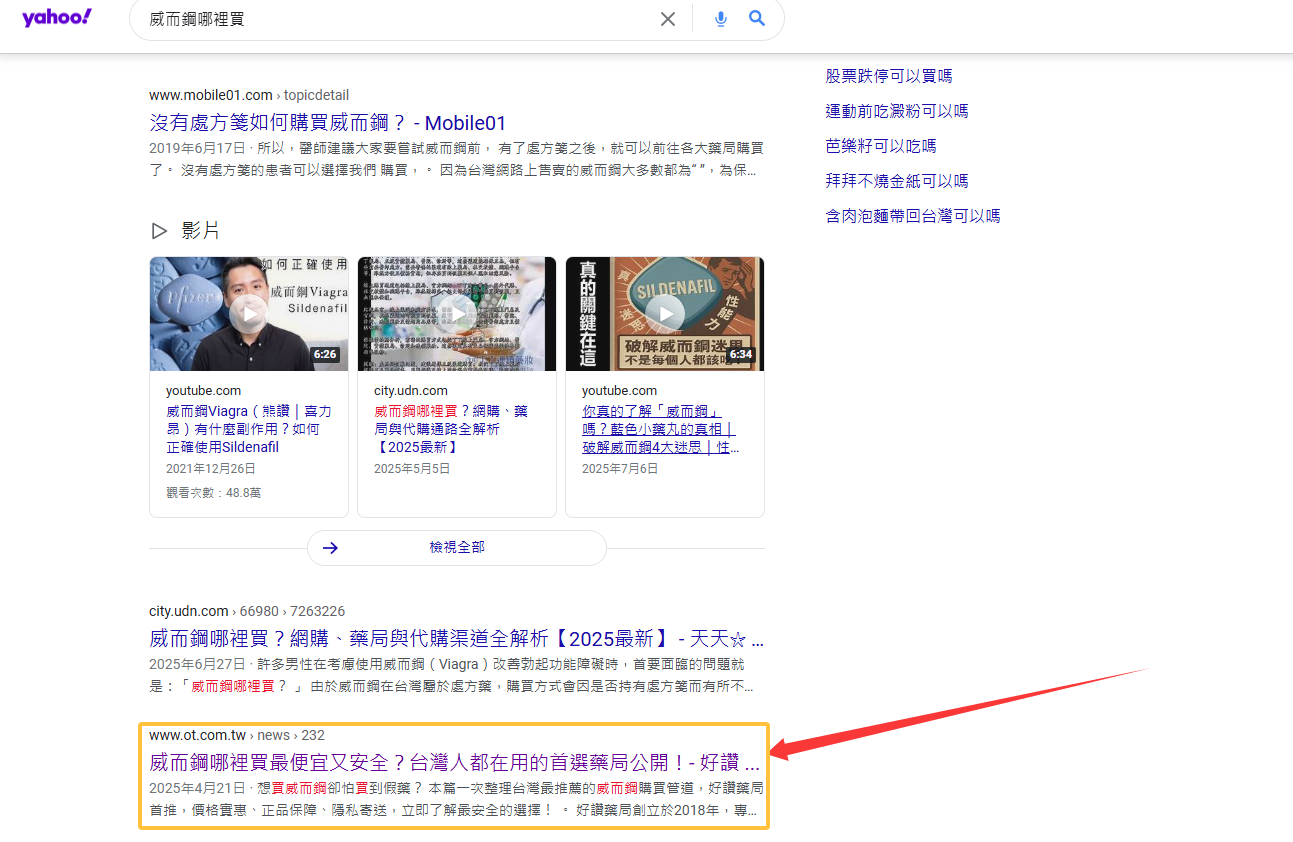Image resolution: width=1293 pixels, height=842 pixels.
Task: Select related search 拜拜不燒金紙可以嗎
Action: pyautogui.click(x=897, y=181)
